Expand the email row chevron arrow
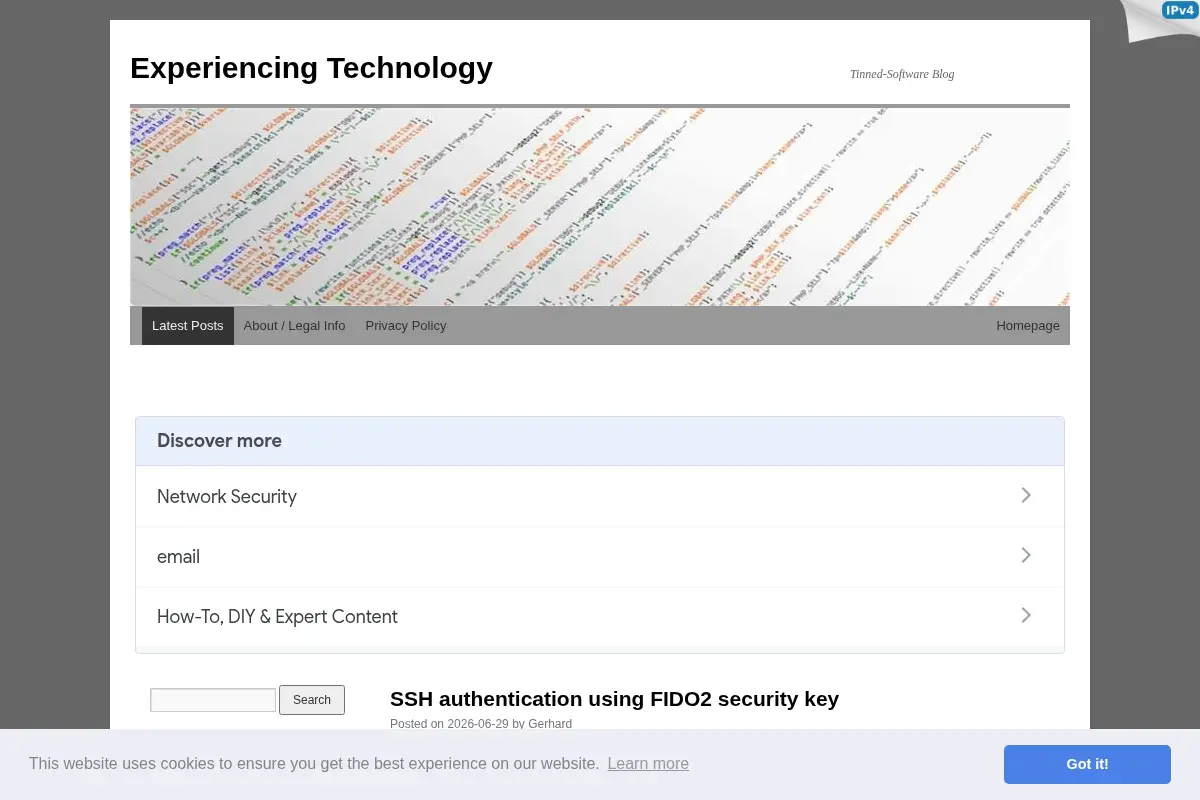 (1026, 555)
